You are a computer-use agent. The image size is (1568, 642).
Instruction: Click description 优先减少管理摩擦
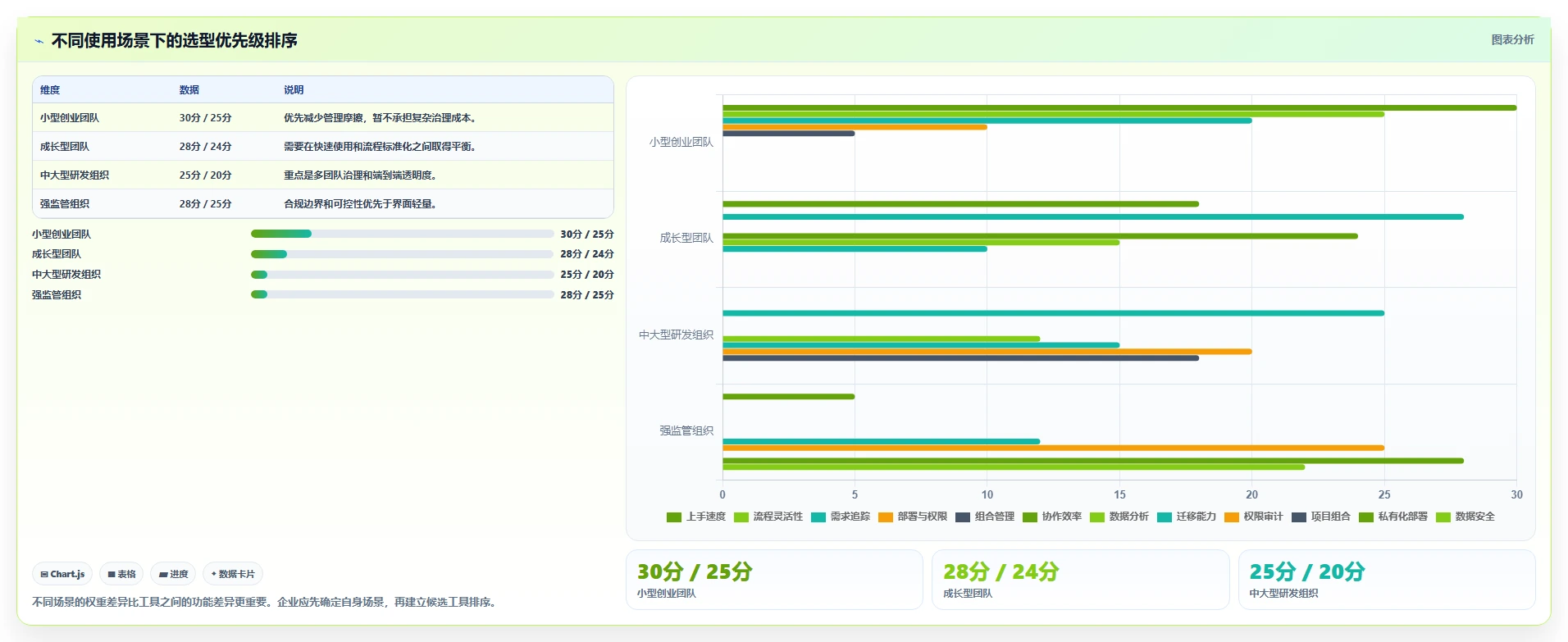point(380,118)
